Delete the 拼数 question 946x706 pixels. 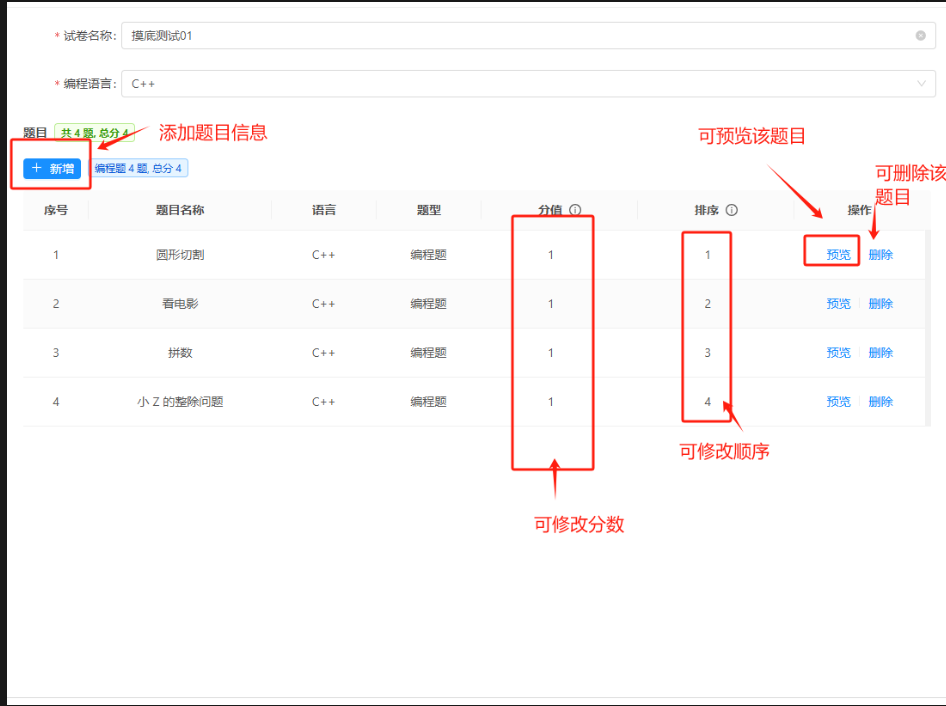pyautogui.click(x=880, y=353)
